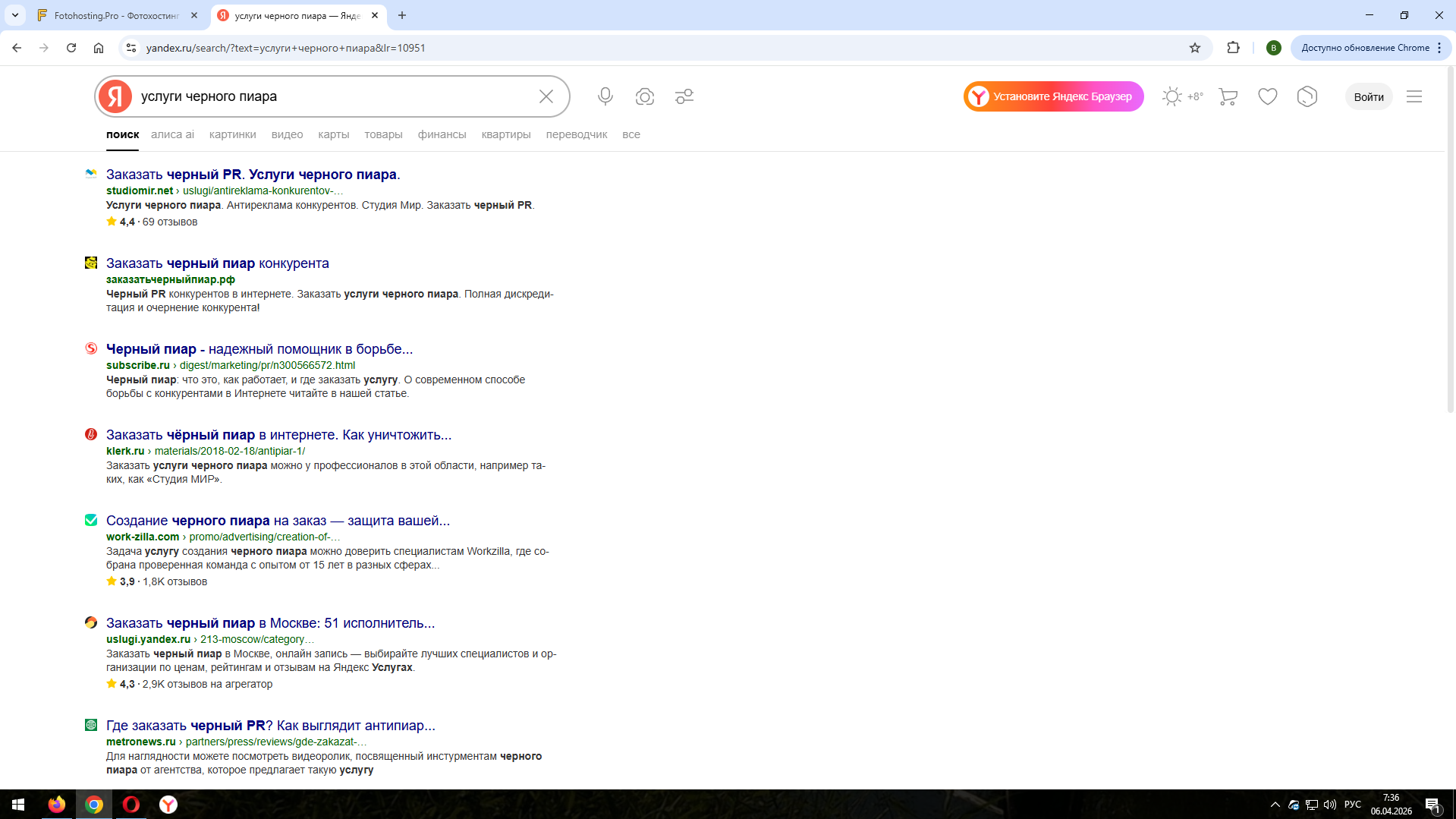This screenshot has height=819, width=1456.
Task: Open the browser home page
Action: pos(99,48)
